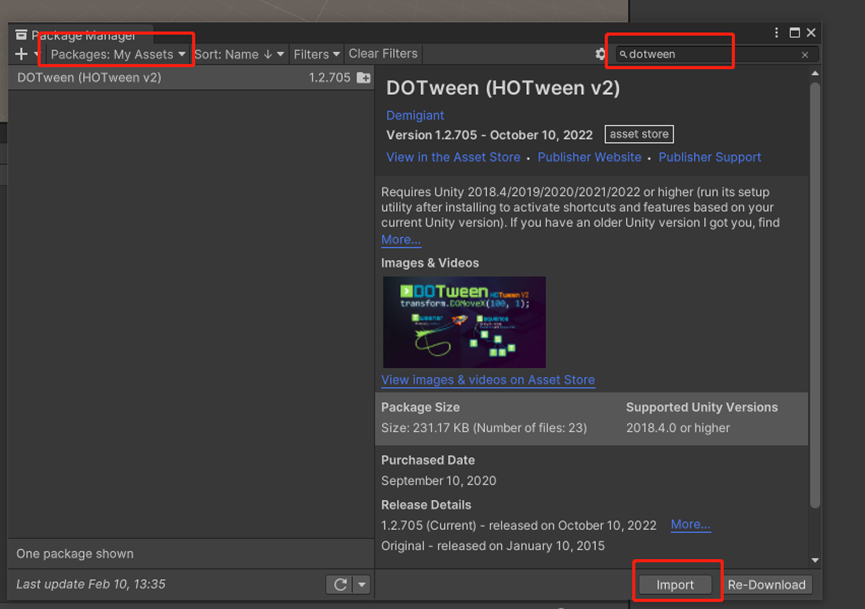Open Package Manager settings gear
The width and height of the screenshot is (865, 609).
click(x=600, y=54)
